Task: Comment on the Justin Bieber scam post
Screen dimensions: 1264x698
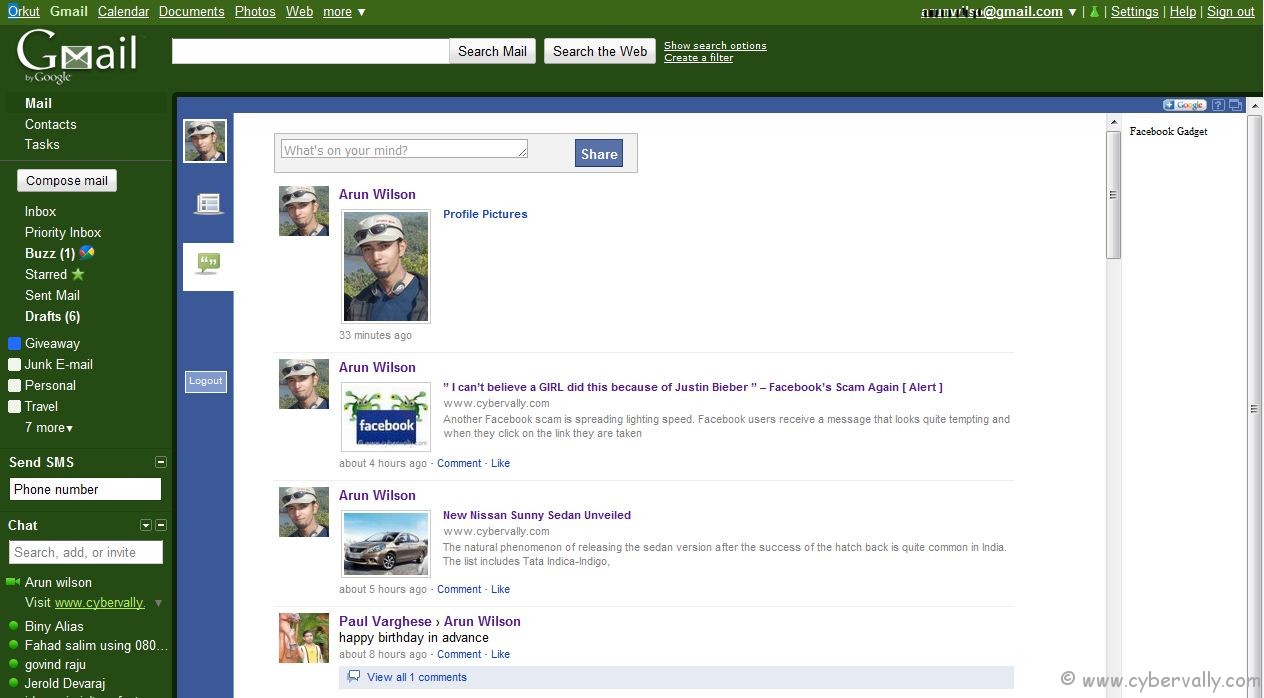Action: (x=459, y=463)
